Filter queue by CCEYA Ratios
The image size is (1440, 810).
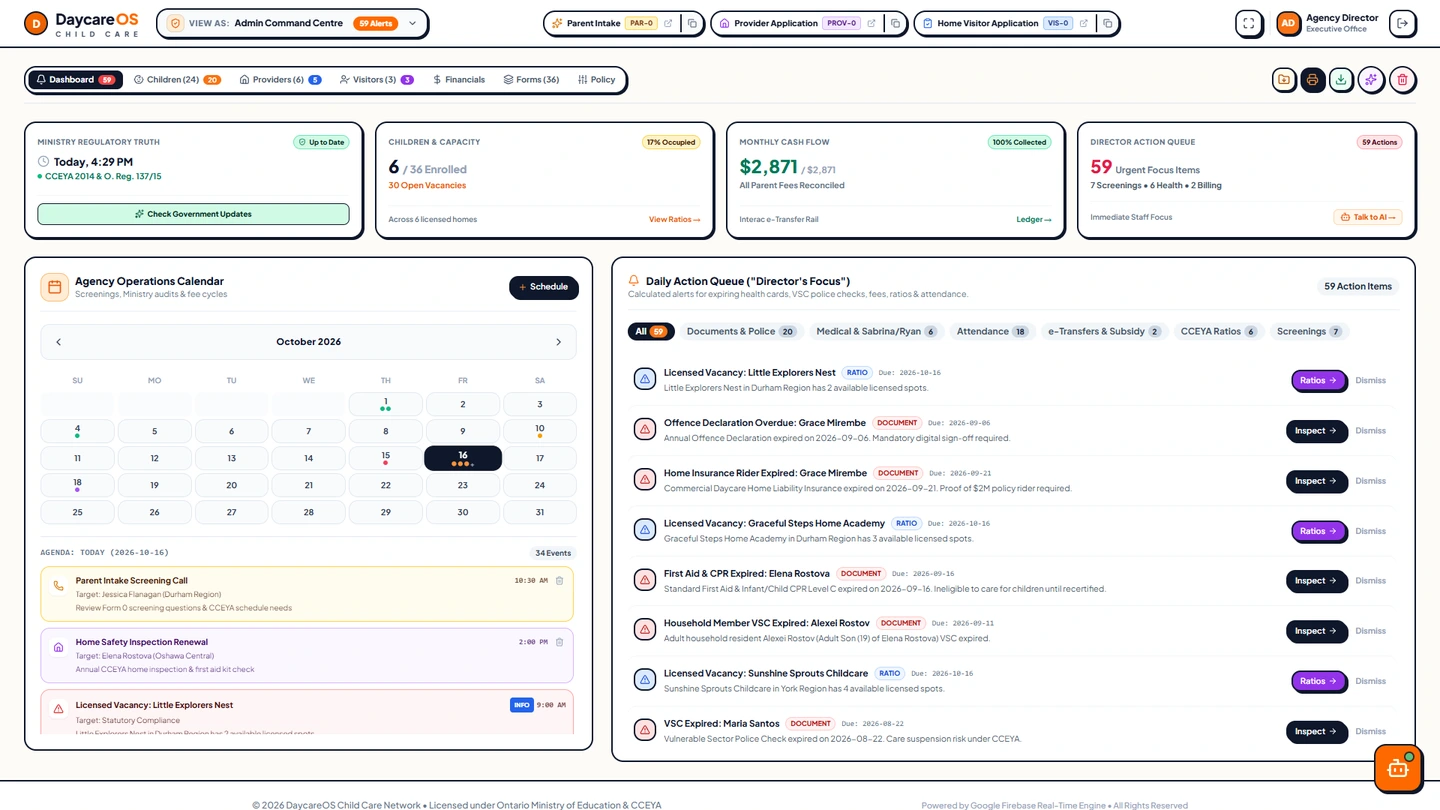tap(1219, 331)
